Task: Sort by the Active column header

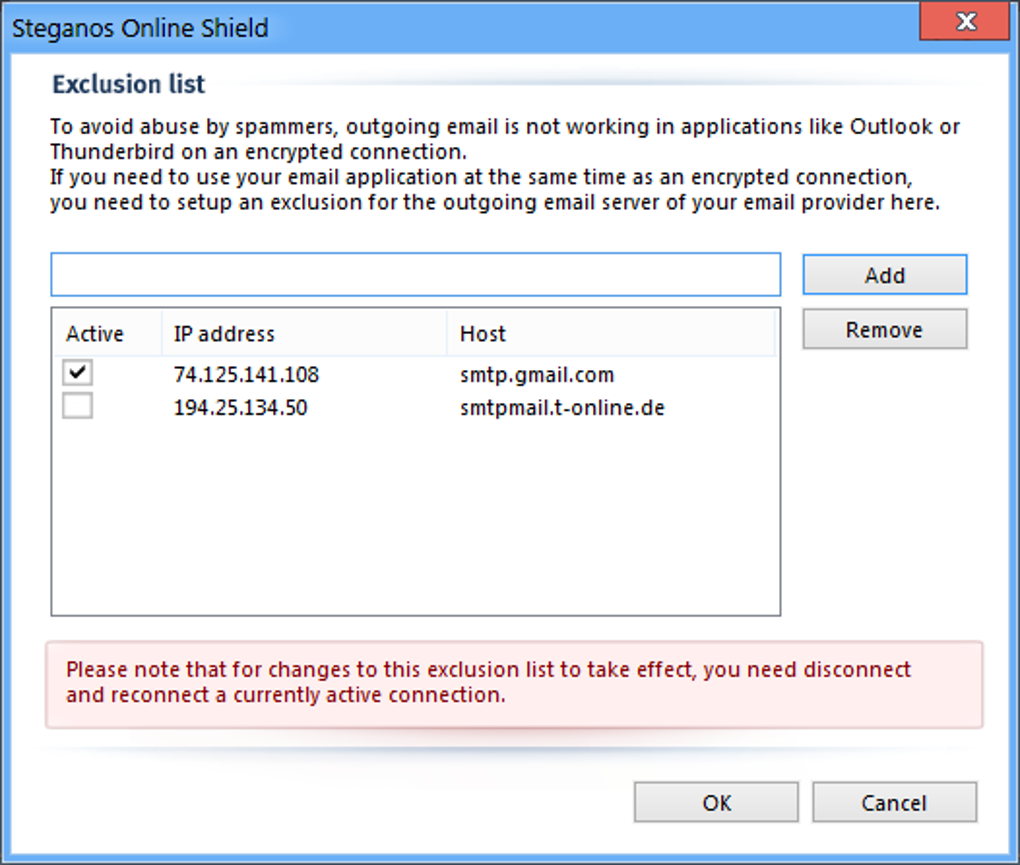Action: click(x=95, y=334)
